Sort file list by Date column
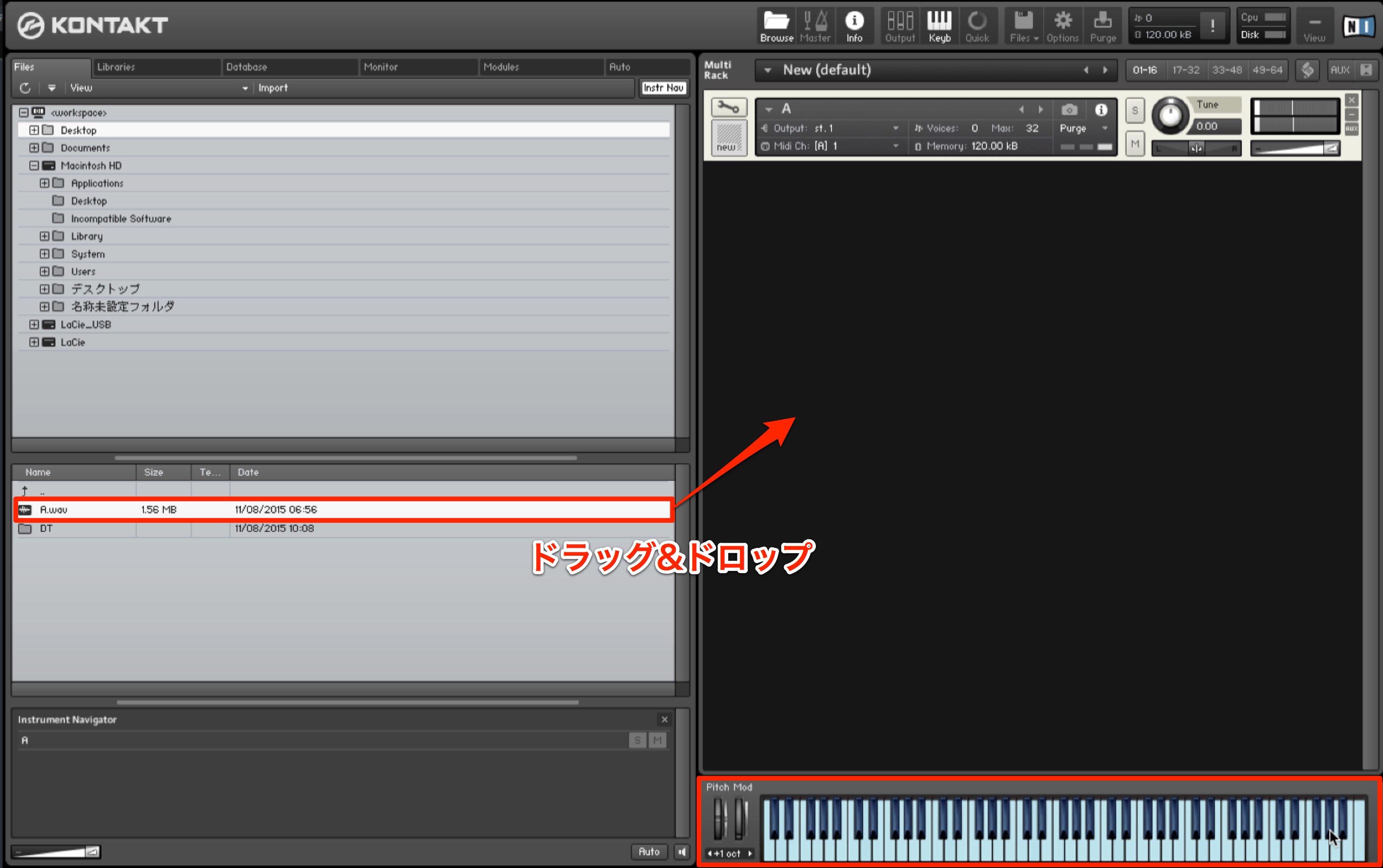1383x868 pixels. click(452, 472)
